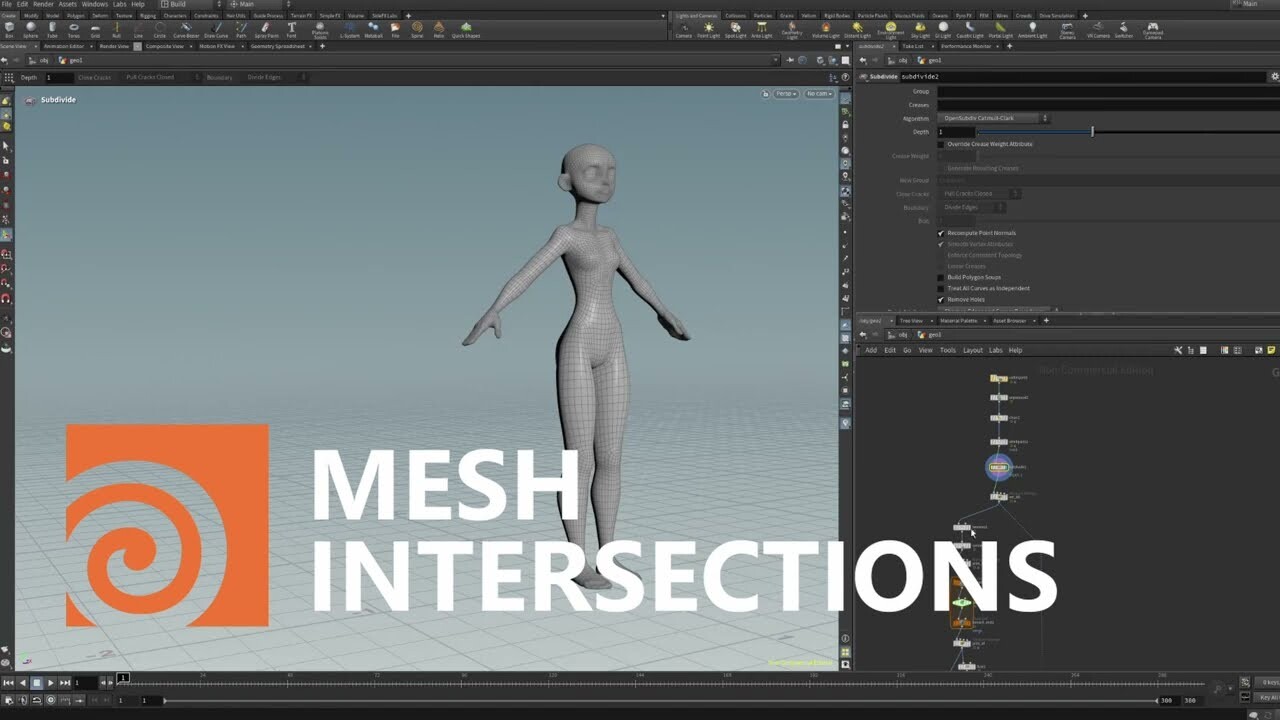Enable Build Polygon Soups
This screenshot has height=720, width=1280.
point(940,277)
